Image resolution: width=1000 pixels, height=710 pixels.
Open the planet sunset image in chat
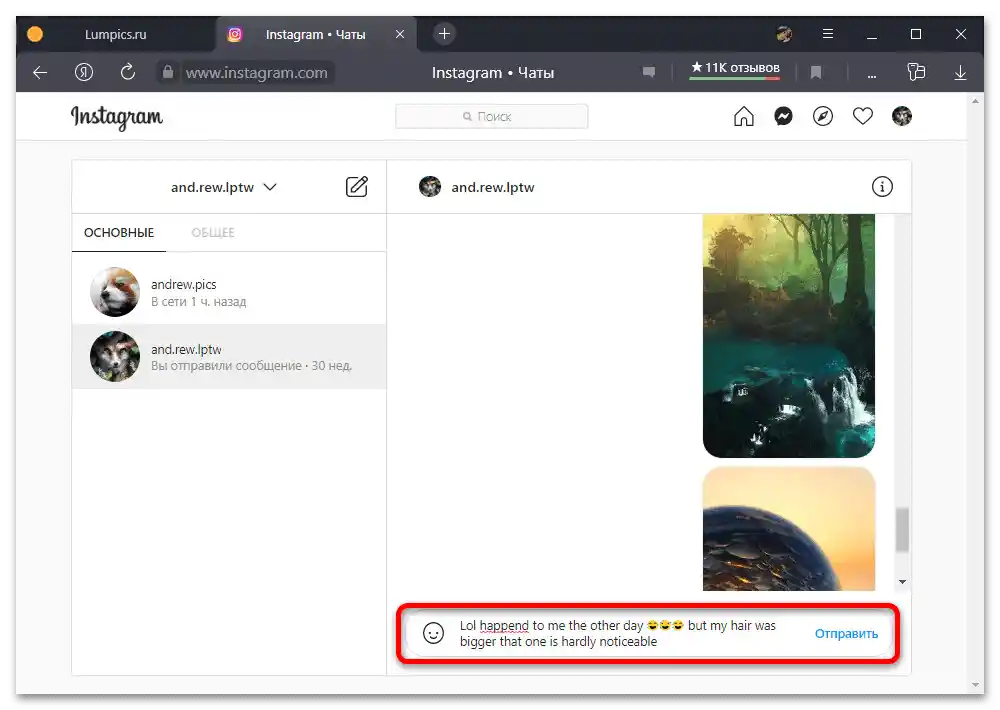coord(789,529)
